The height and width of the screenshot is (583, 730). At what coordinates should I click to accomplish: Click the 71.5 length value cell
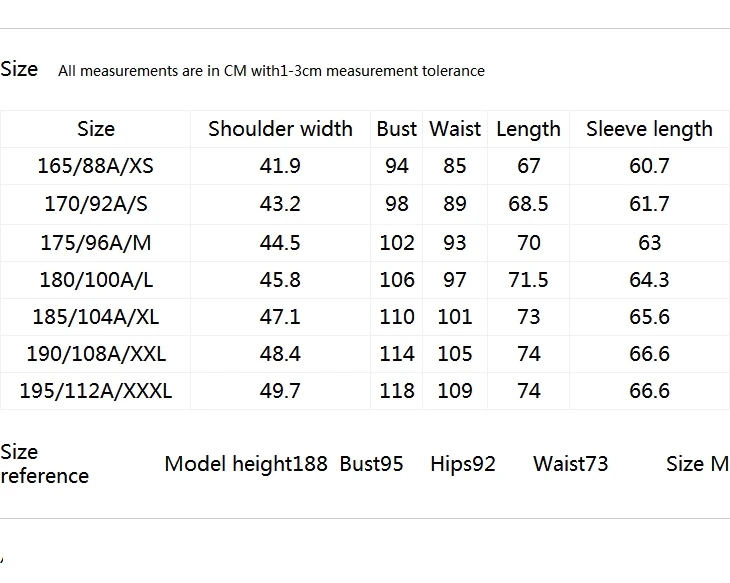pyautogui.click(x=528, y=280)
